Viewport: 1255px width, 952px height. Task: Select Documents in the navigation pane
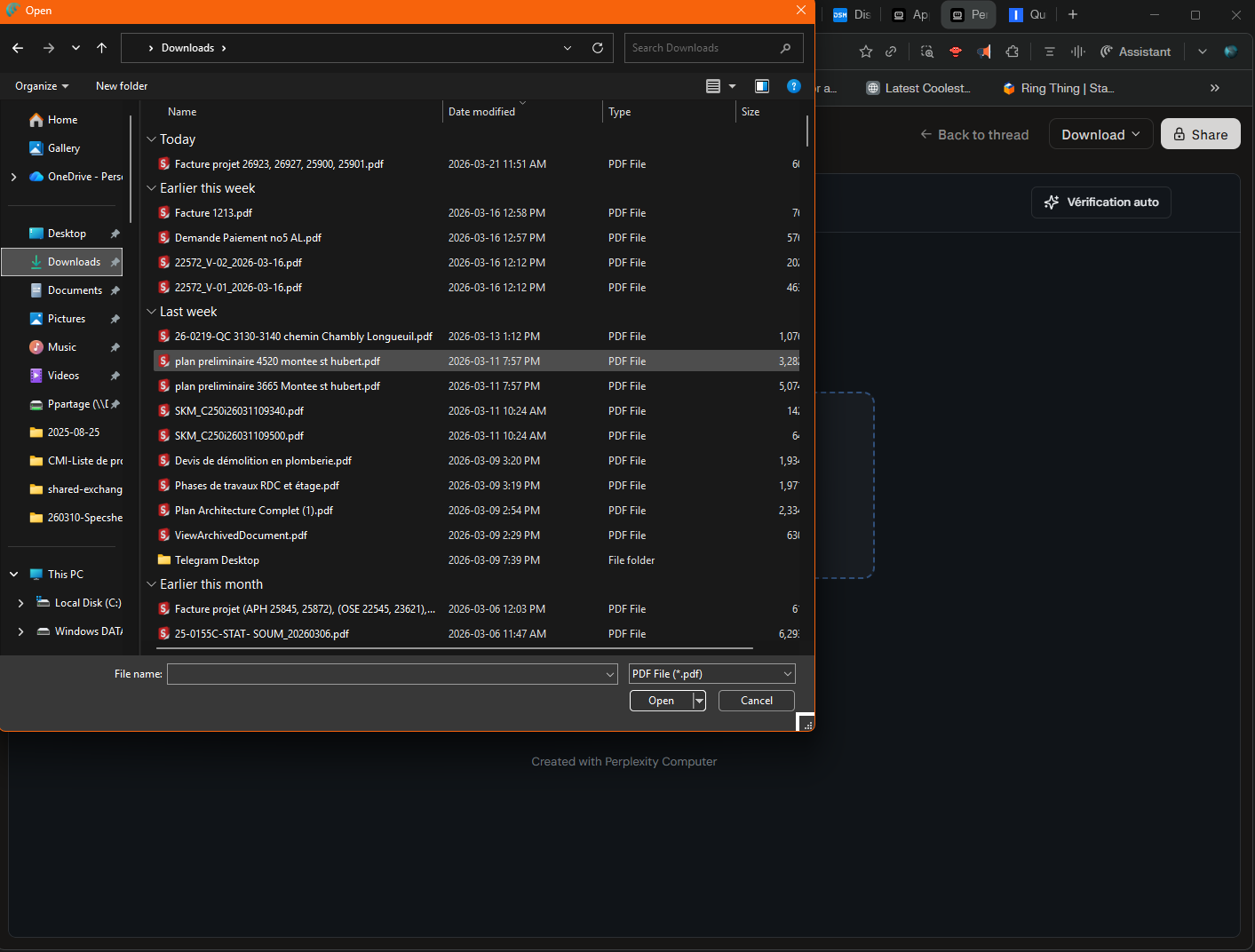pos(75,290)
